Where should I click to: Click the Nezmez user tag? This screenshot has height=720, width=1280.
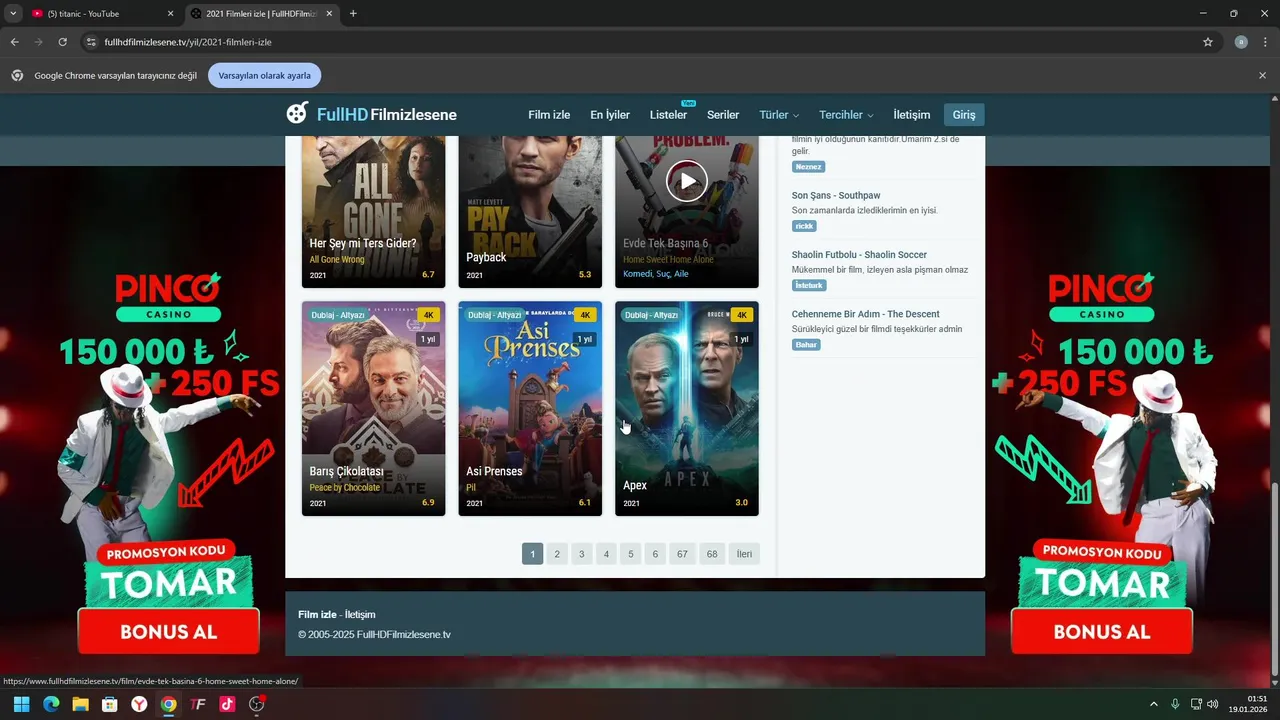coord(808,167)
